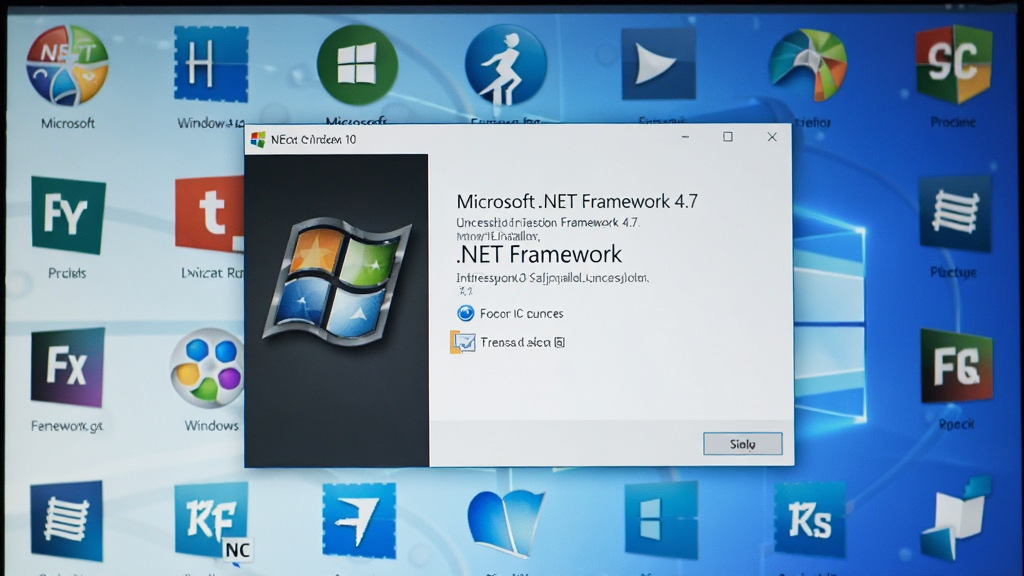
Task: Open the colorful dots icon labeled Windows
Action: click(207, 368)
